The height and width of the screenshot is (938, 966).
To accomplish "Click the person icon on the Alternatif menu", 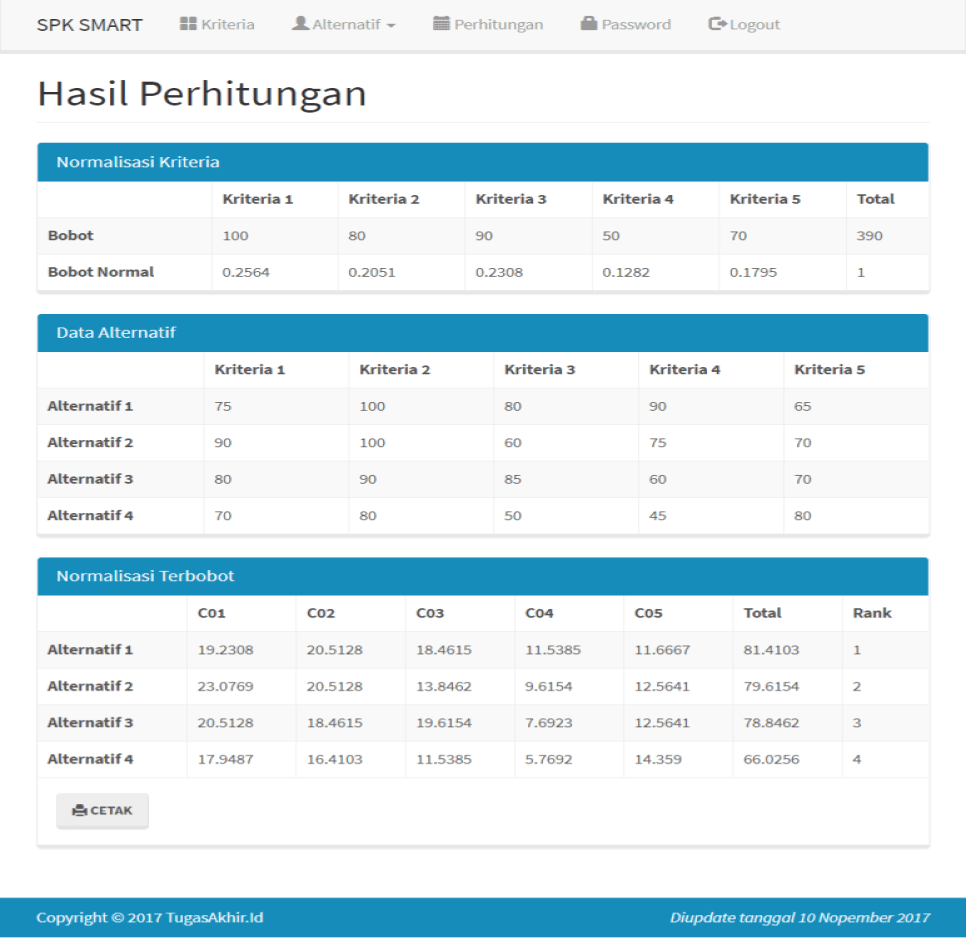I will (x=299, y=24).
